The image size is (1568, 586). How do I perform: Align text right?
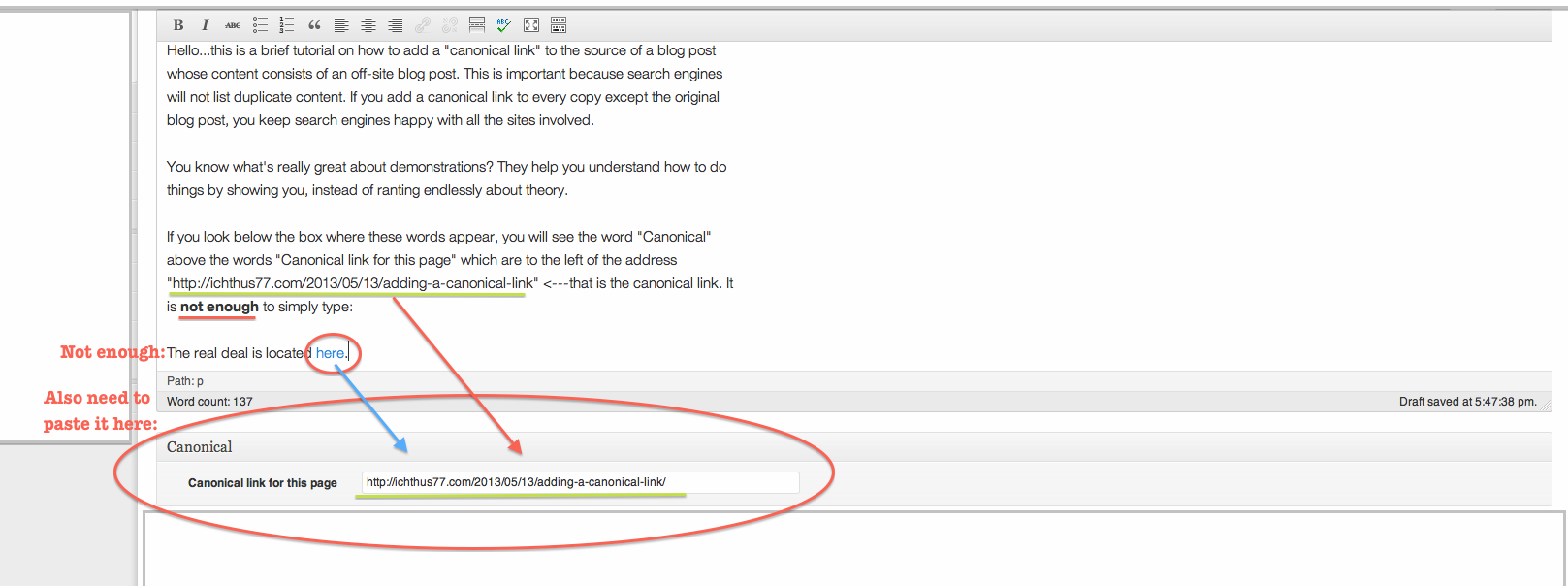(x=396, y=25)
